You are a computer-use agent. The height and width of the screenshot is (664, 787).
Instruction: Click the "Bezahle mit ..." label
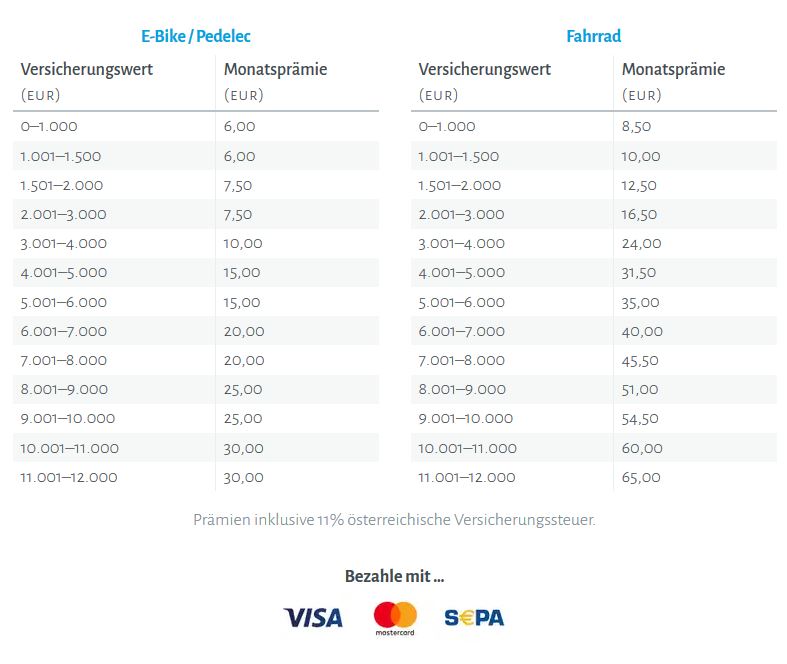394,576
